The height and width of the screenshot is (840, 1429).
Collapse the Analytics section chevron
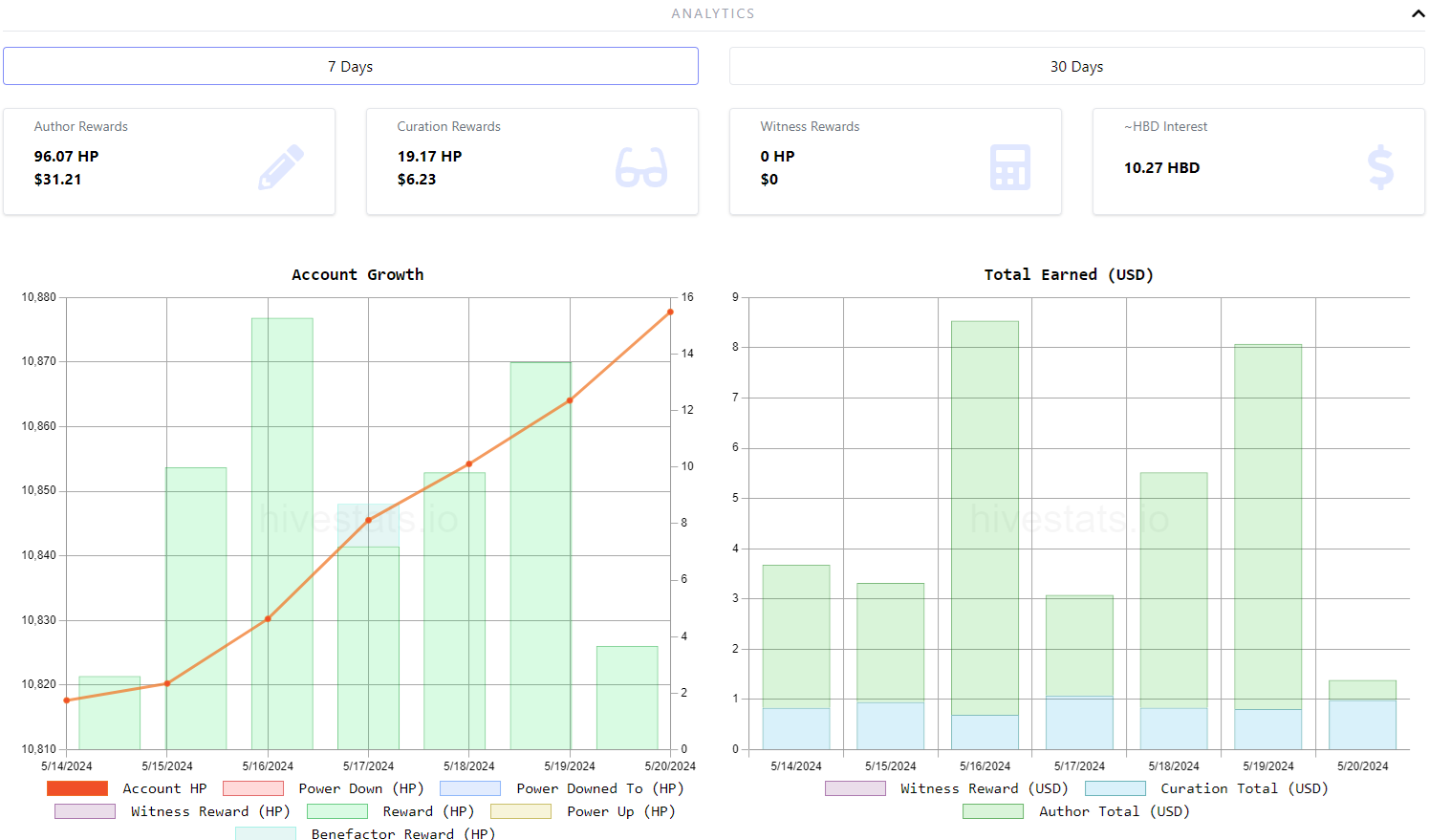[x=1418, y=13]
